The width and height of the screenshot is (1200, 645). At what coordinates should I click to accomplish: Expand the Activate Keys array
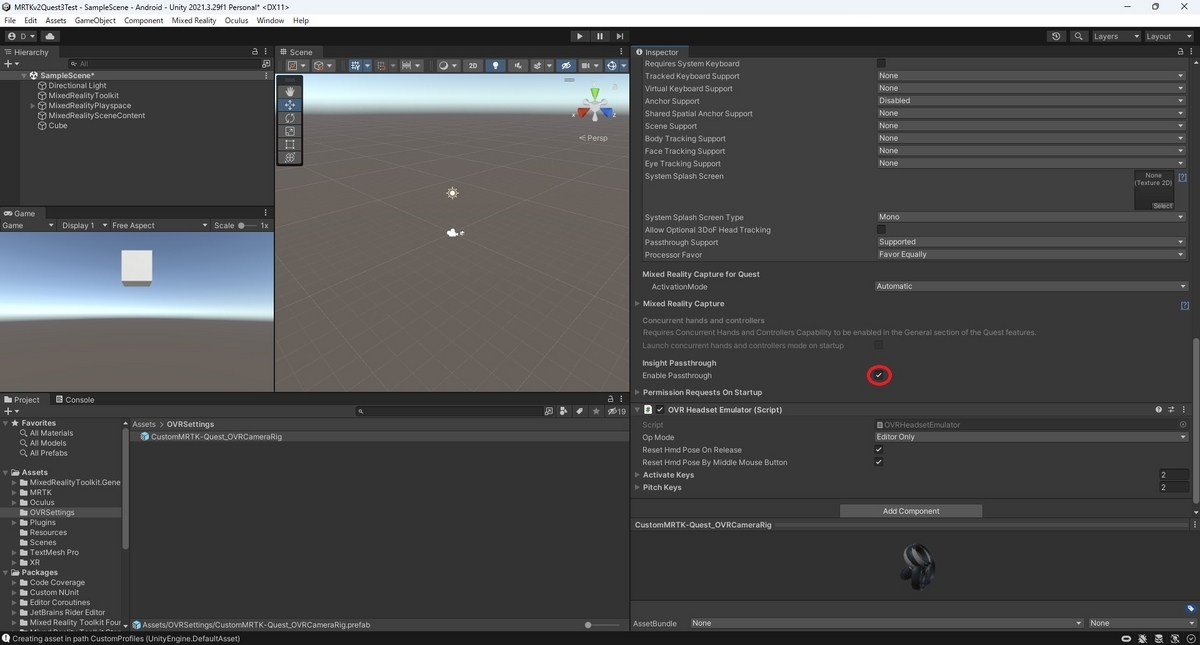coord(638,475)
